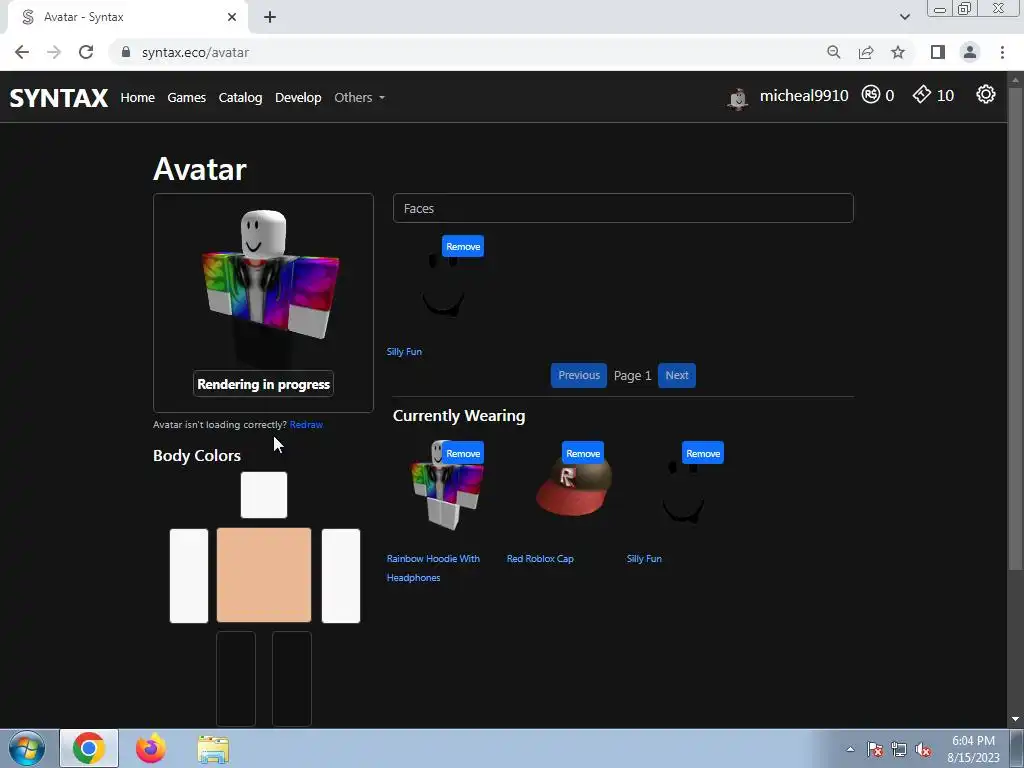Open micheal9910 avatar headshot icon
The height and width of the screenshot is (768, 1024).
(738, 98)
